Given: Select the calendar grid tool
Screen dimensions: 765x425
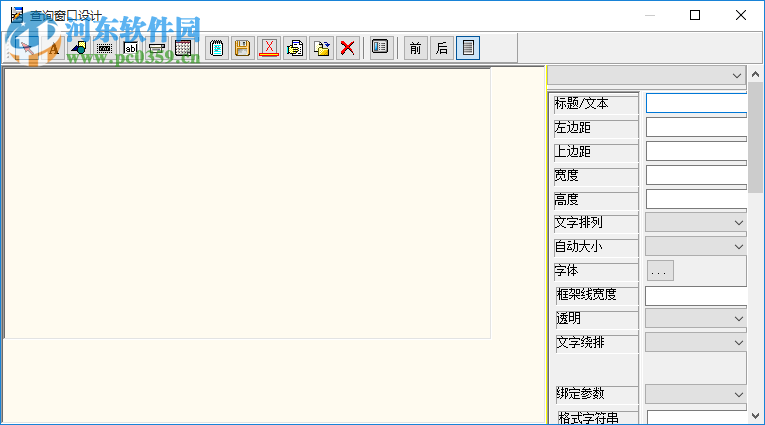Looking at the screenshot, I should point(183,48).
